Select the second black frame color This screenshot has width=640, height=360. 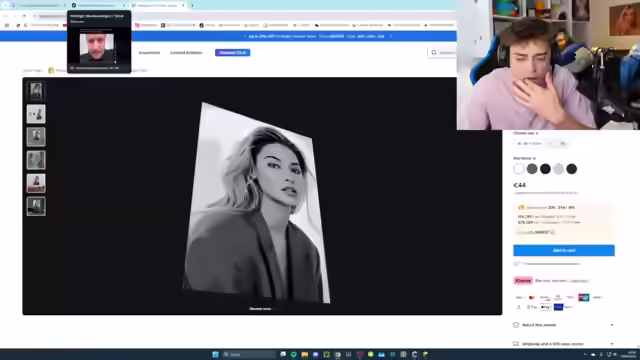tap(571, 169)
